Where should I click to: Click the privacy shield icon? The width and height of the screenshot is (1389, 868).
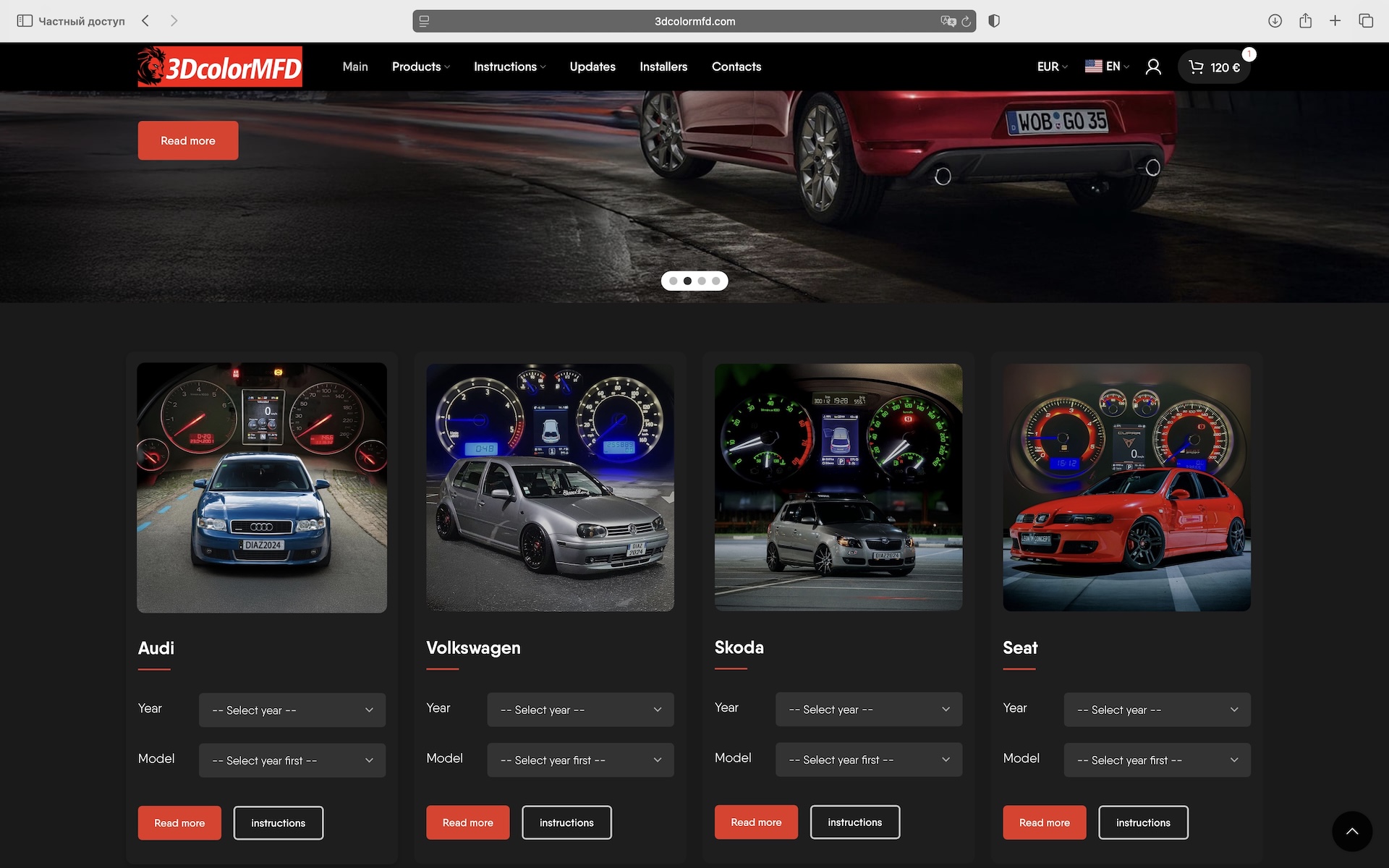[x=994, y=21]
